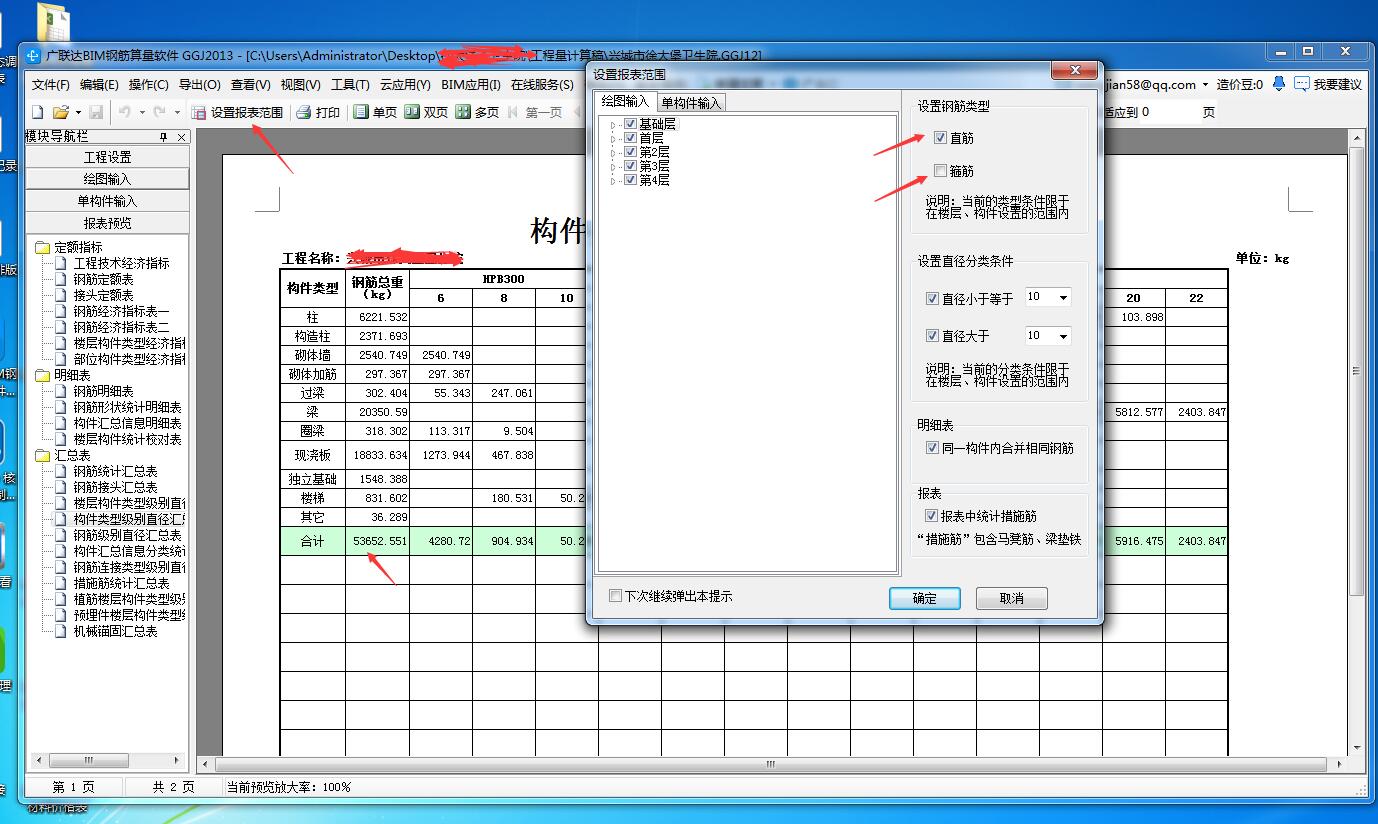Open 编辑(E) menu
This screenshot has height=824, width=1378.
coord(99,85)
